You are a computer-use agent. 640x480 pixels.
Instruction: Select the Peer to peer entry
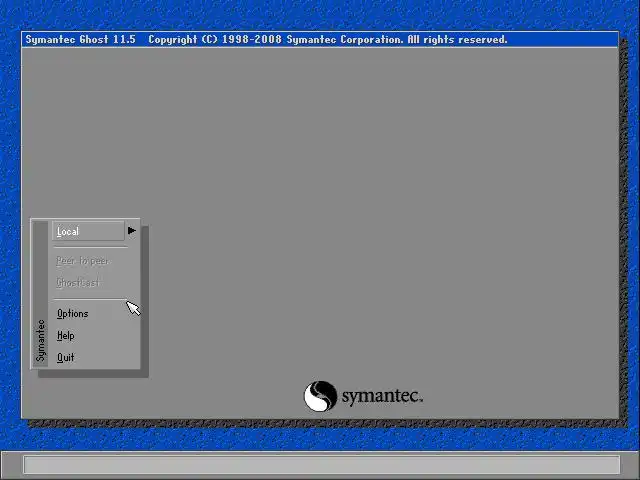[x=82, y=261]
